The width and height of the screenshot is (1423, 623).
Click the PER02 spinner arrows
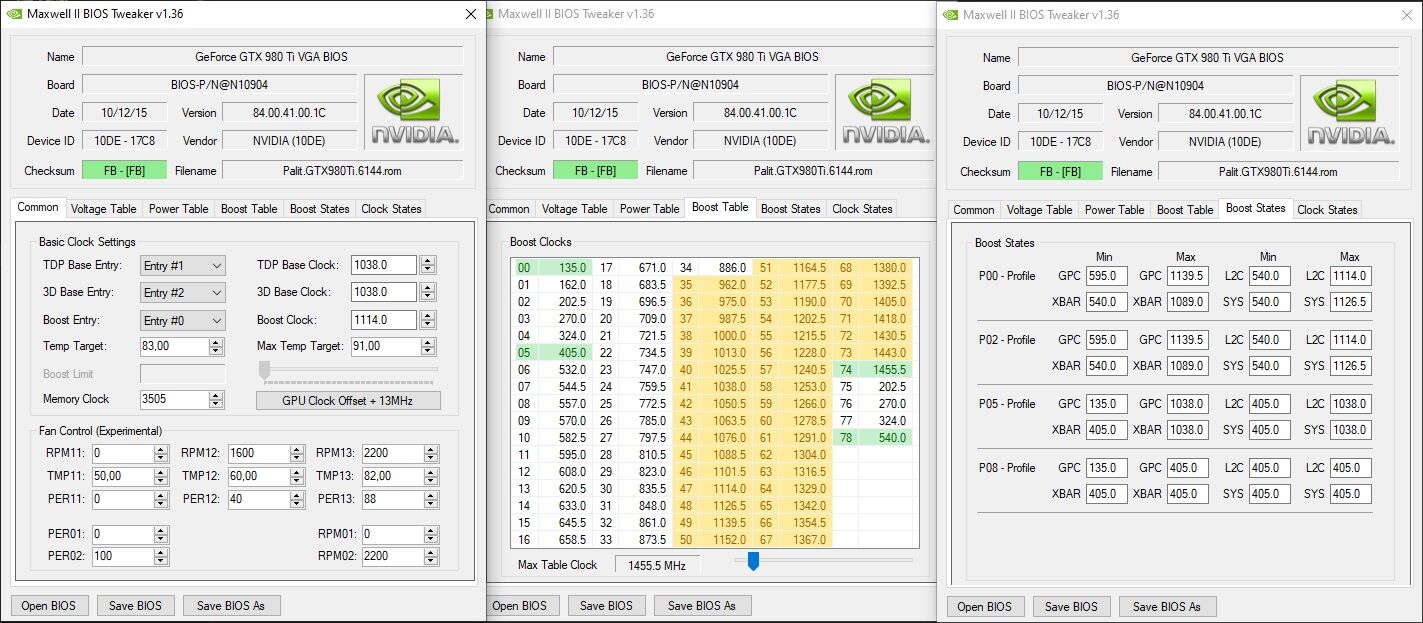[x=162, y=556]
